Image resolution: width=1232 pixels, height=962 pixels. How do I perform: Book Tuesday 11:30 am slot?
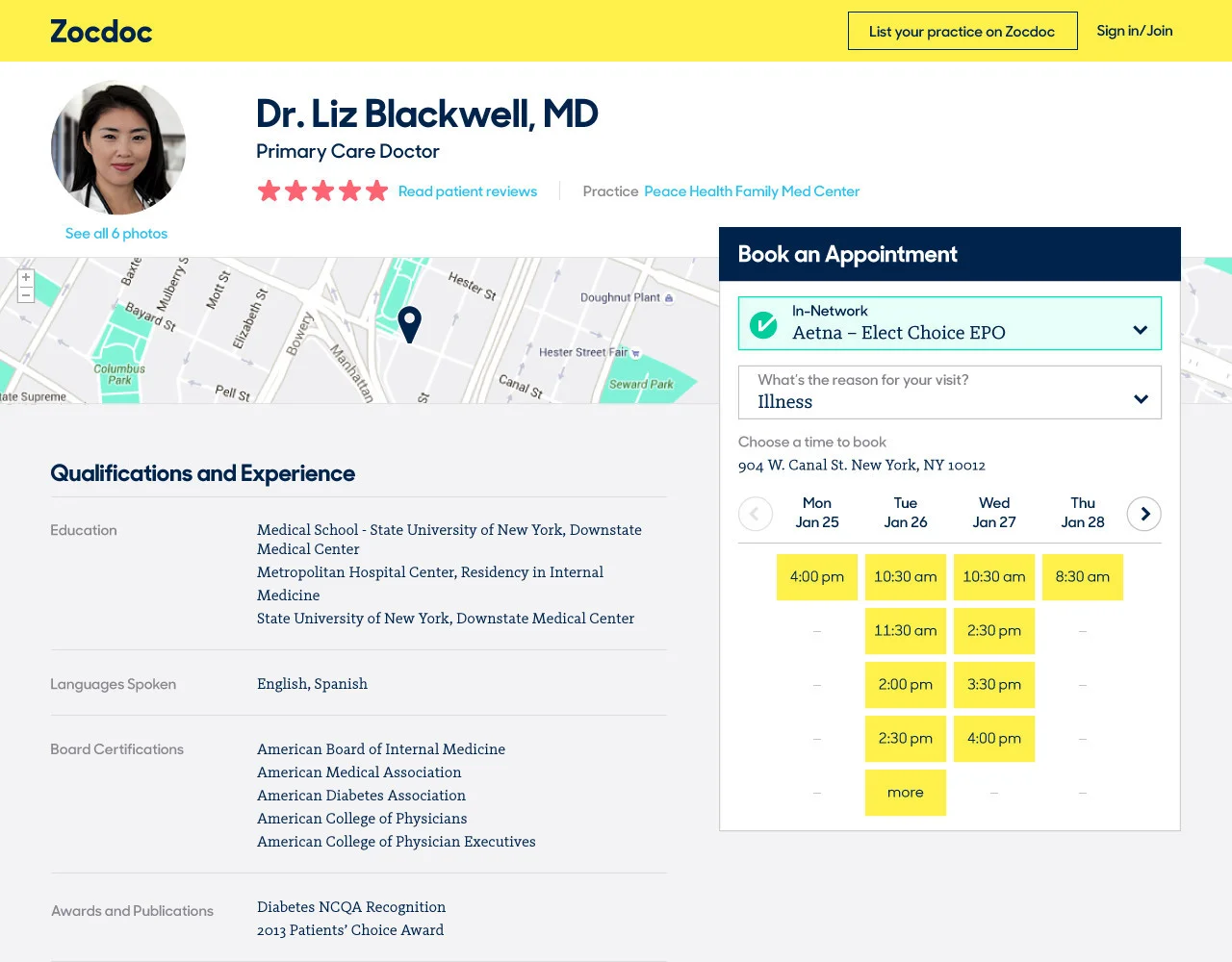point(906,631)
